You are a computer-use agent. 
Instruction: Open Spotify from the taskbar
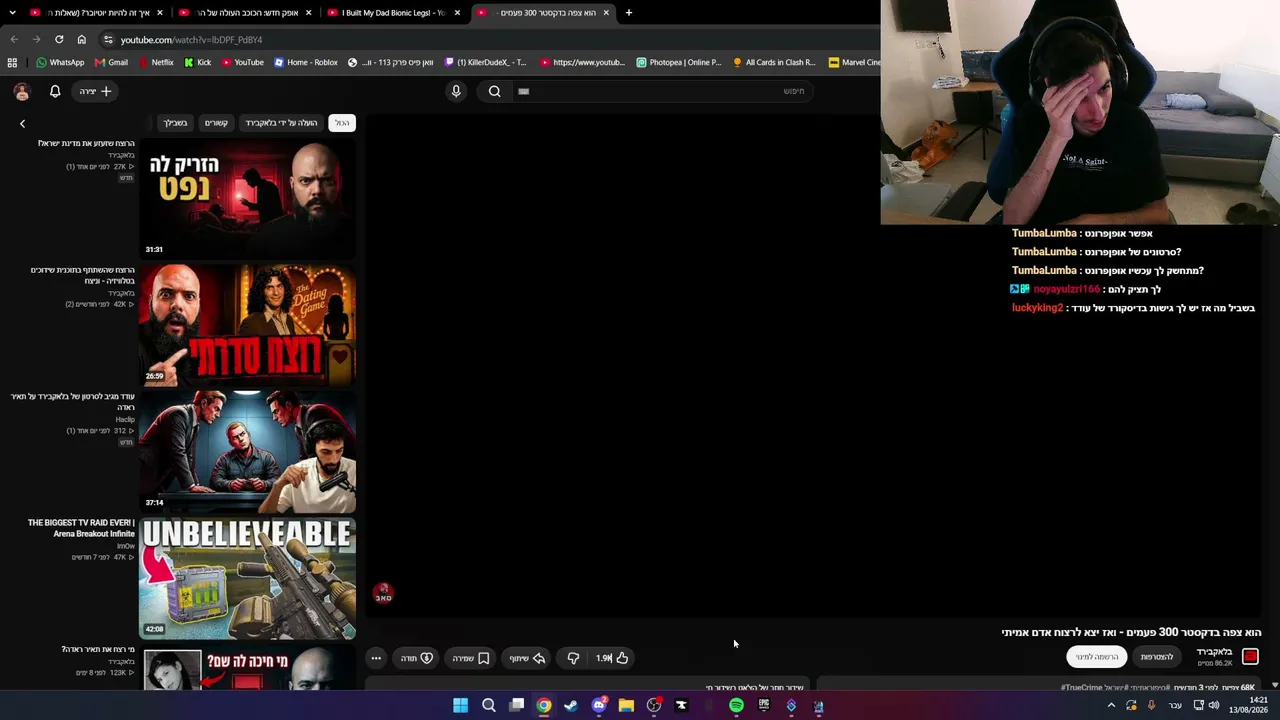pos(736,705)
